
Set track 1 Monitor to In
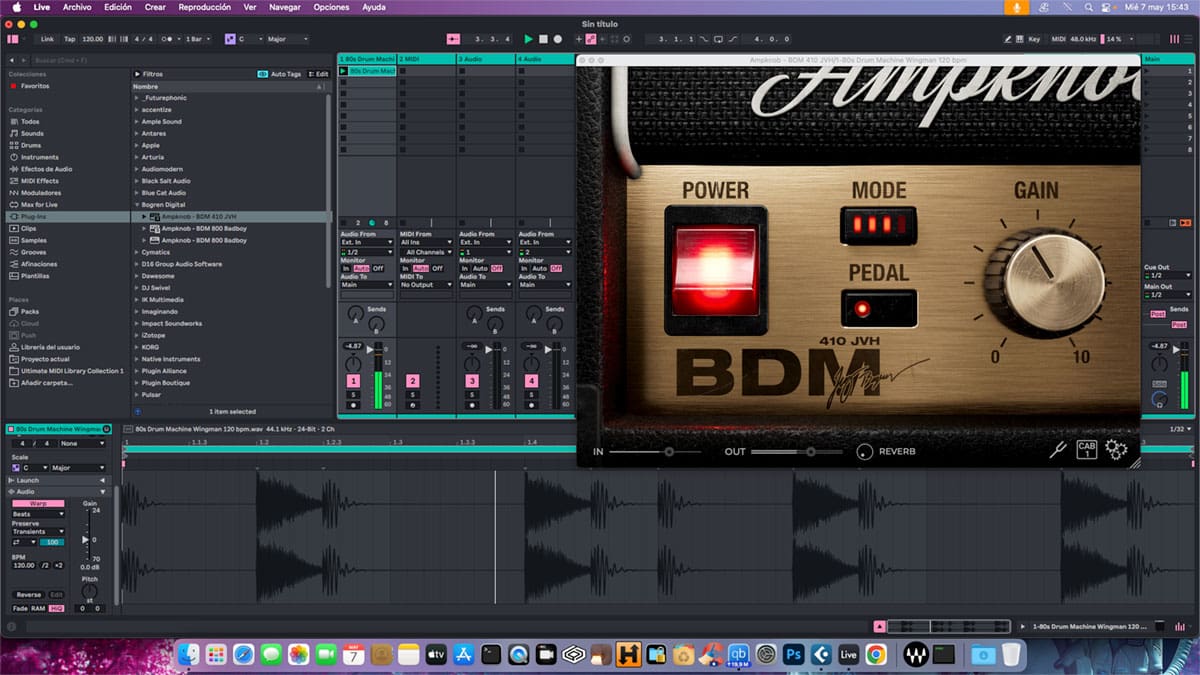[x=347, y=268]
